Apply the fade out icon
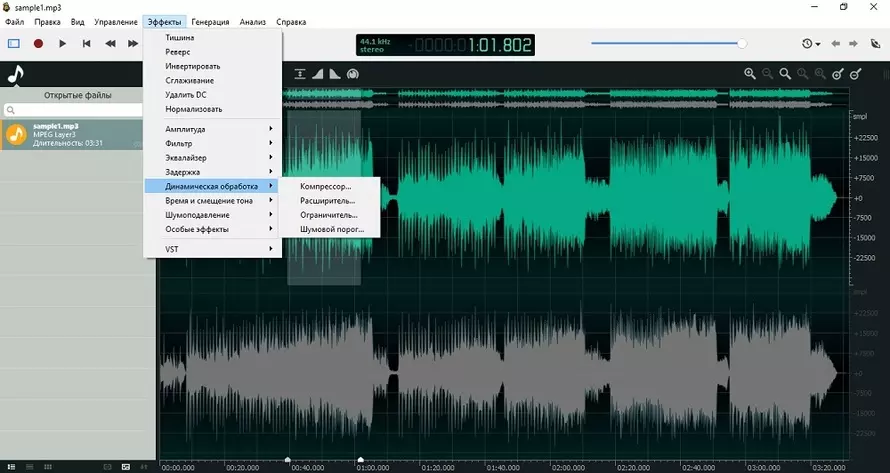 coord(335,74)
